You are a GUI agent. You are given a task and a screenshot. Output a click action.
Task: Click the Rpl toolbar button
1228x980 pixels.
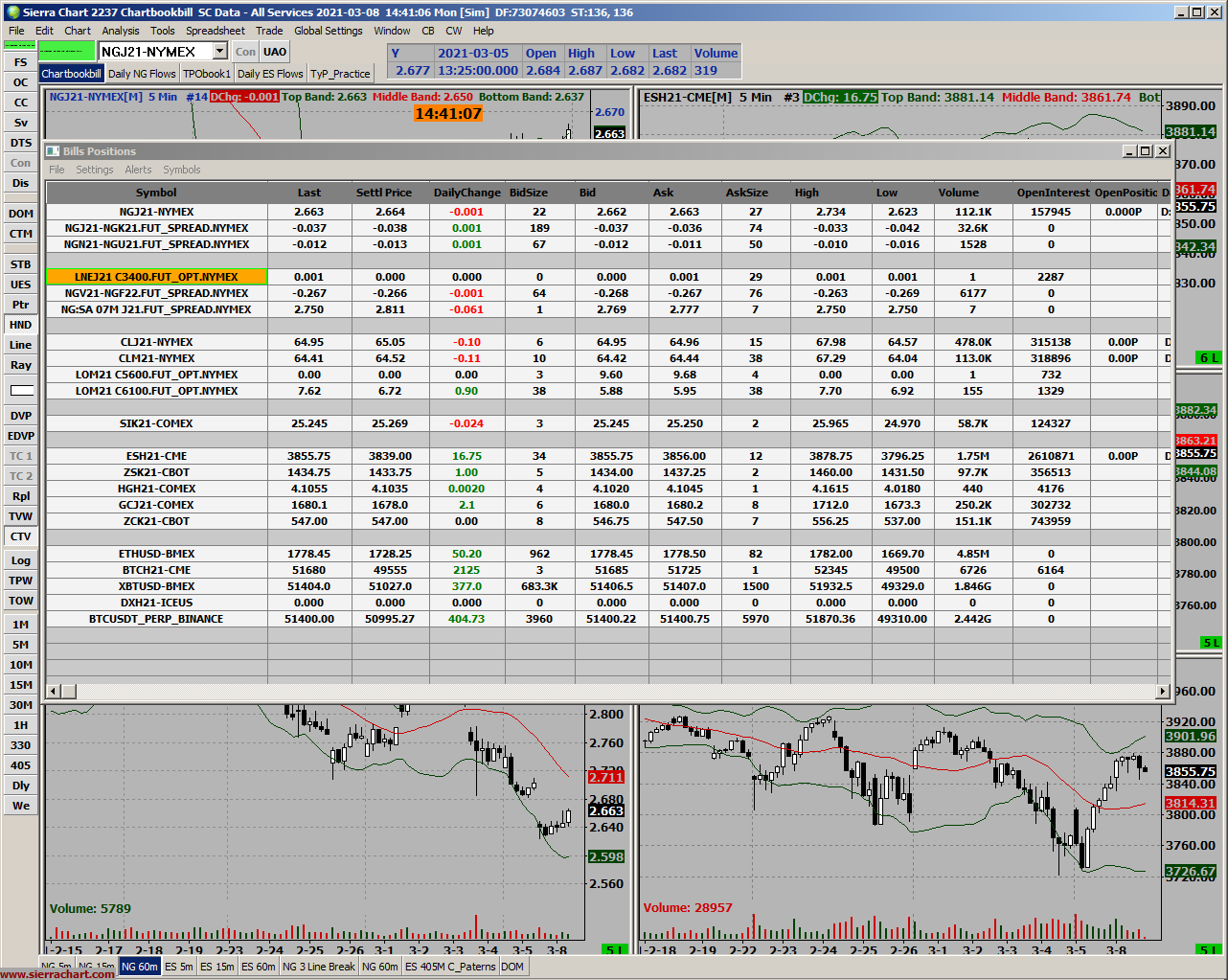pyautogui.click(x=21, y=496)
